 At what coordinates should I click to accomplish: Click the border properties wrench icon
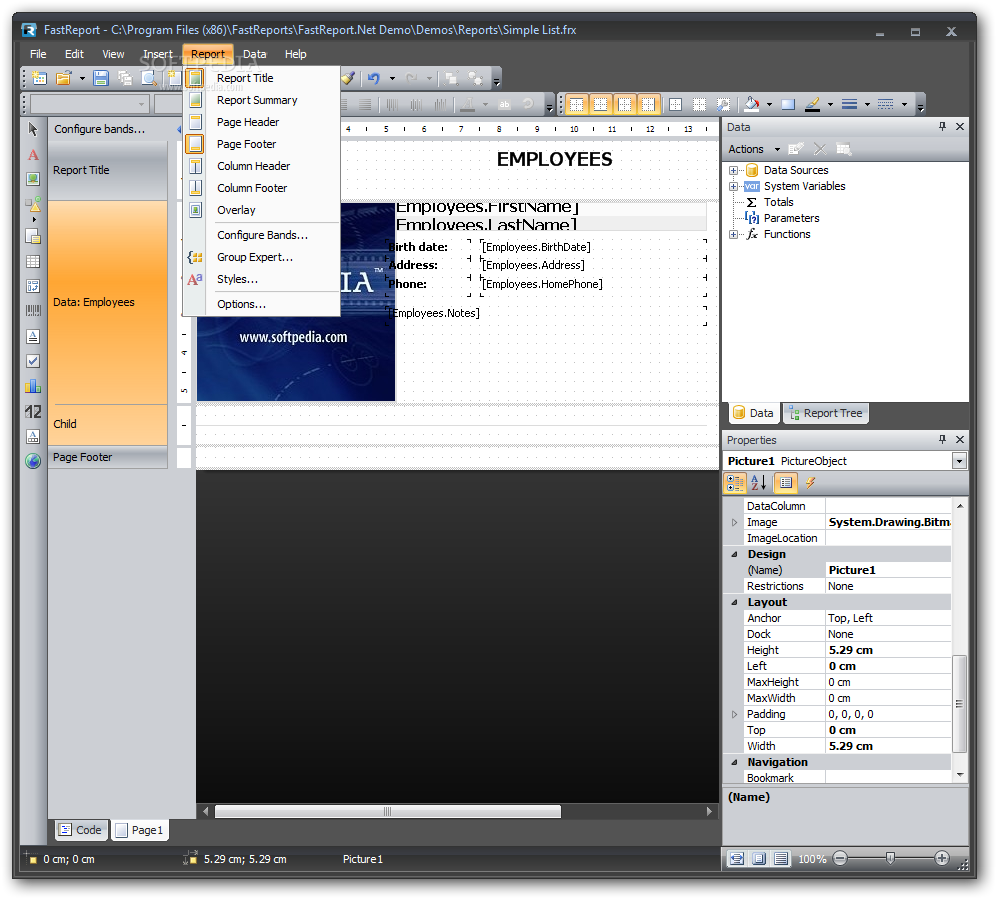coord(723,104)
